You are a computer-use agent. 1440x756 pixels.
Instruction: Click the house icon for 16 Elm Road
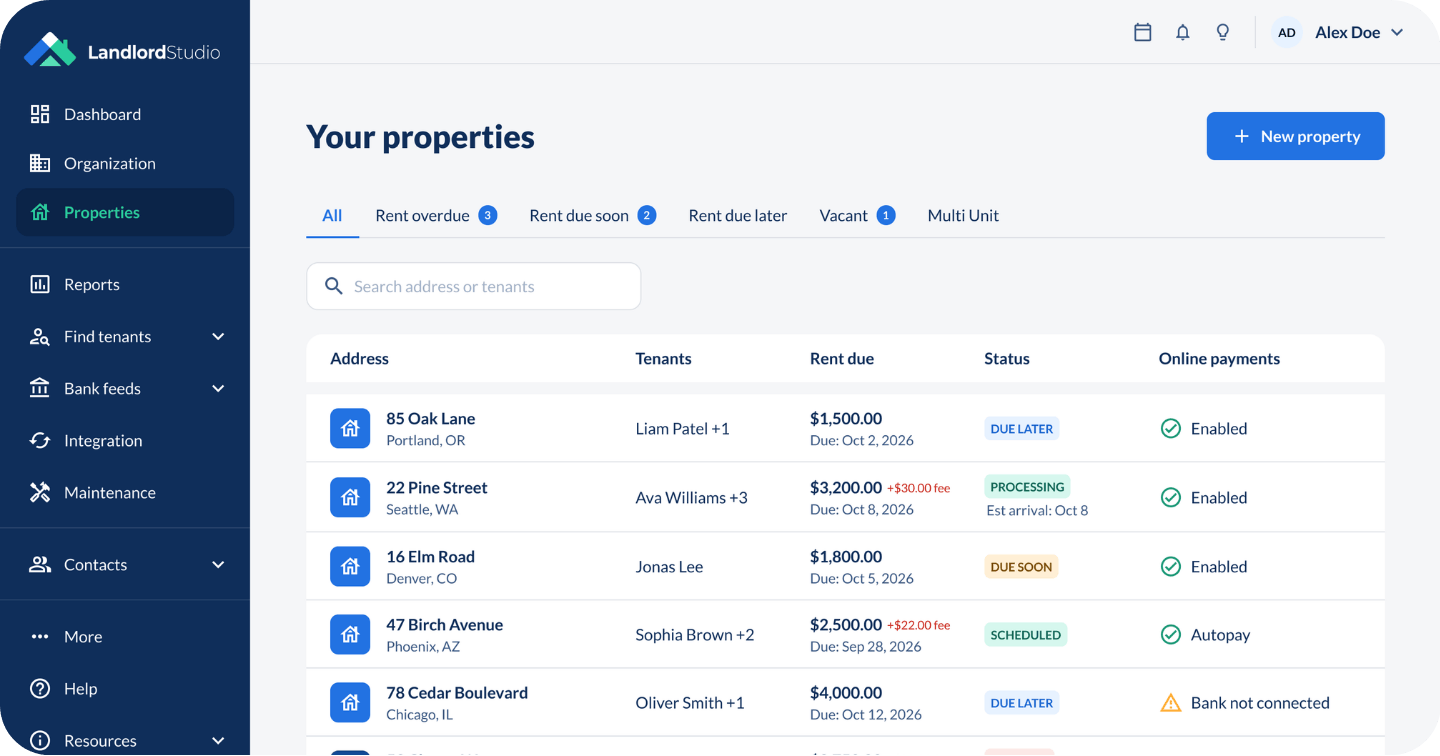(x=350, y=566)
